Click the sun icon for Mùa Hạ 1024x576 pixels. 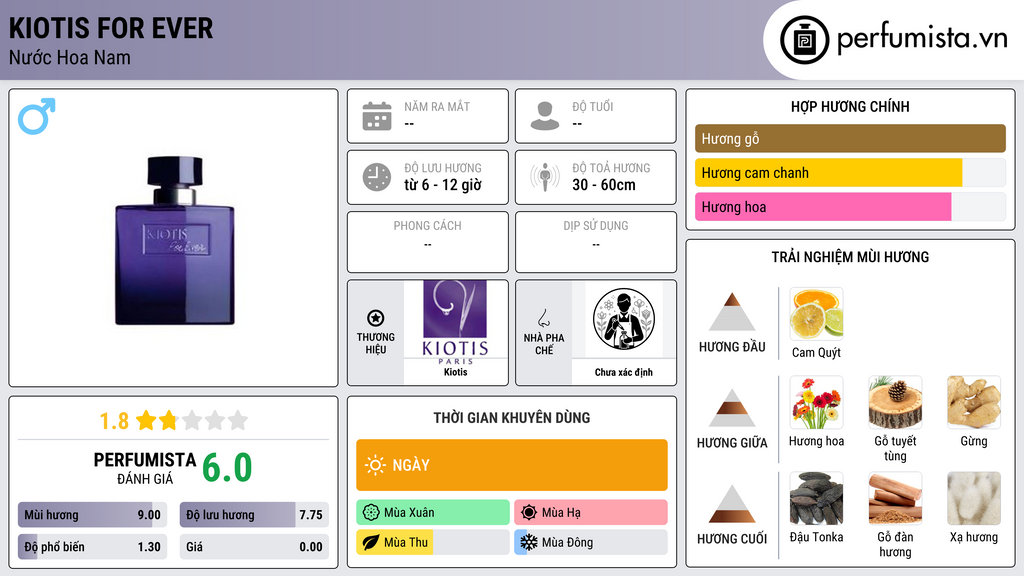529,513
